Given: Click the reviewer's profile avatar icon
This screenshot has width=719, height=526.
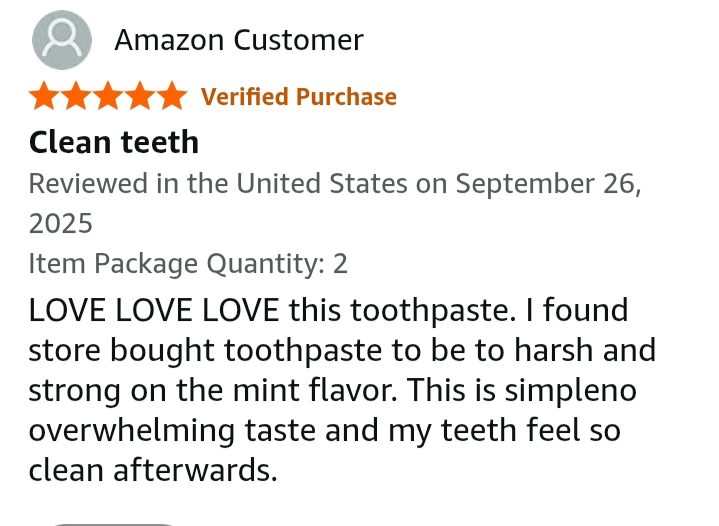Looking at the screenshot, I should click(62, 40).
